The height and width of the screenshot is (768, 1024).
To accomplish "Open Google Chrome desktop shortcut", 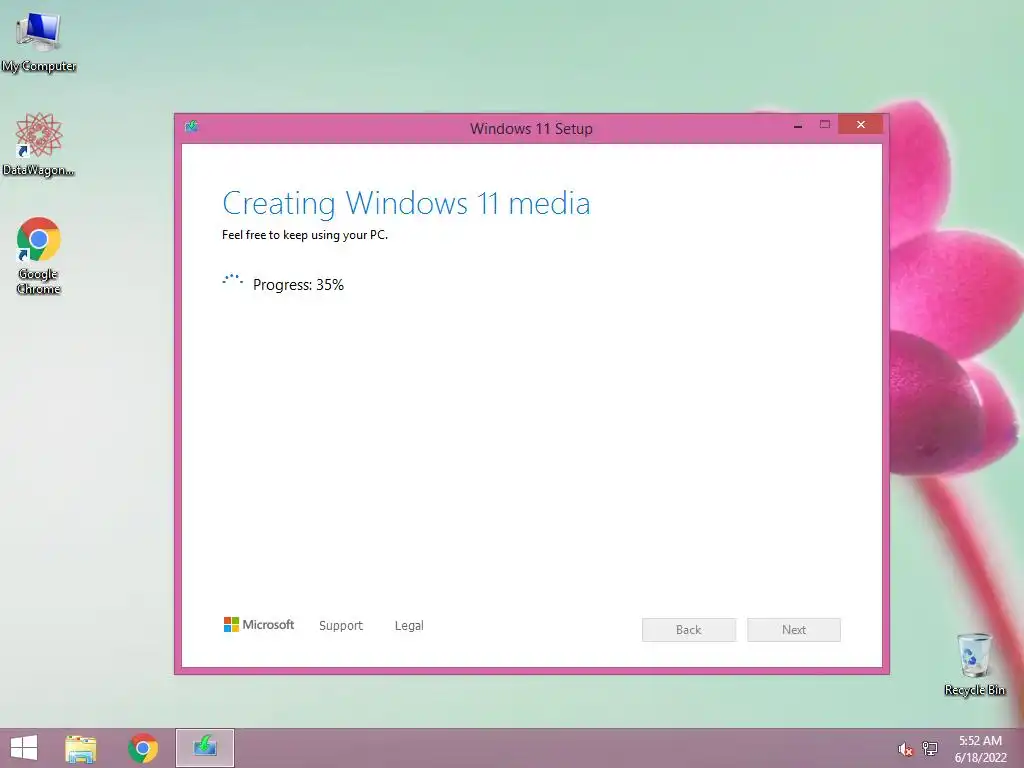I will (39, 255).
